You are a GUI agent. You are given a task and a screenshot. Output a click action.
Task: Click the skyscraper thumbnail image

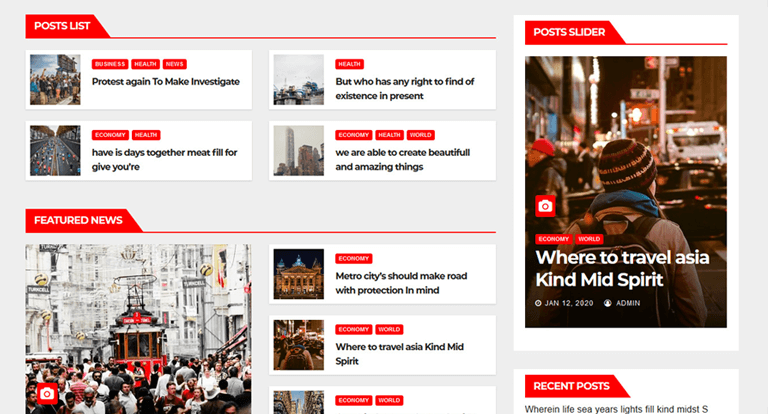coord(299,150)
